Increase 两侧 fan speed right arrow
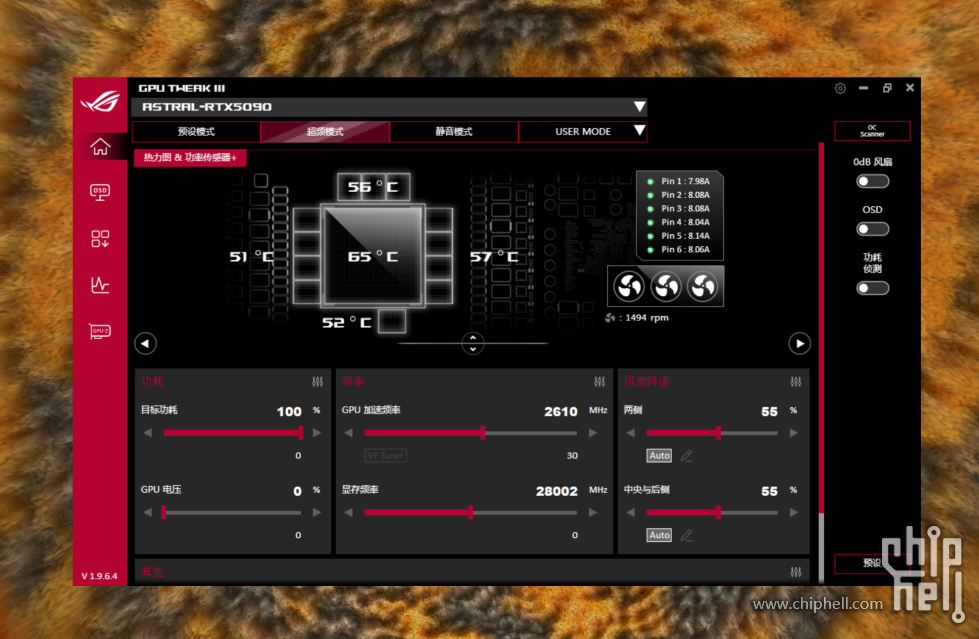 click(794, 433)
